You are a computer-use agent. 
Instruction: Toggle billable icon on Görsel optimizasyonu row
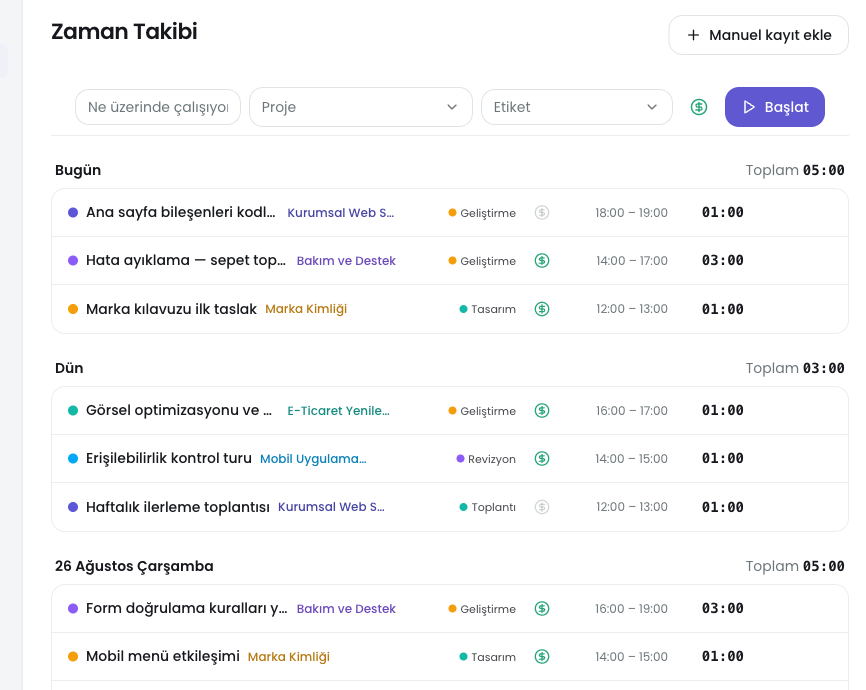coord(542,410)
